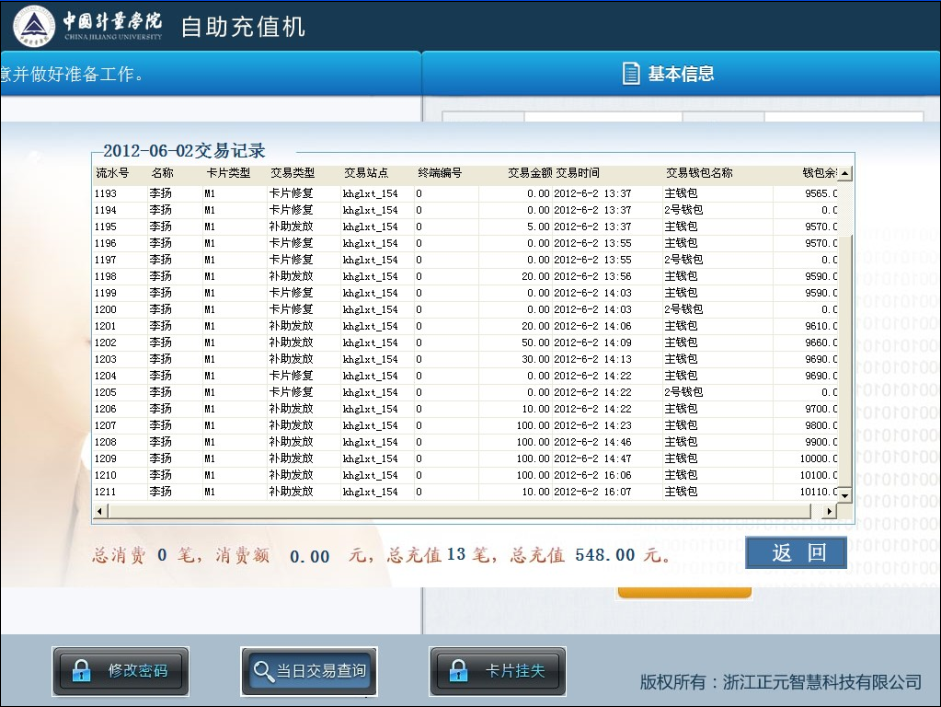
Task: Click the vertical scrollbar thumb in the table
Action: [844, 208]
